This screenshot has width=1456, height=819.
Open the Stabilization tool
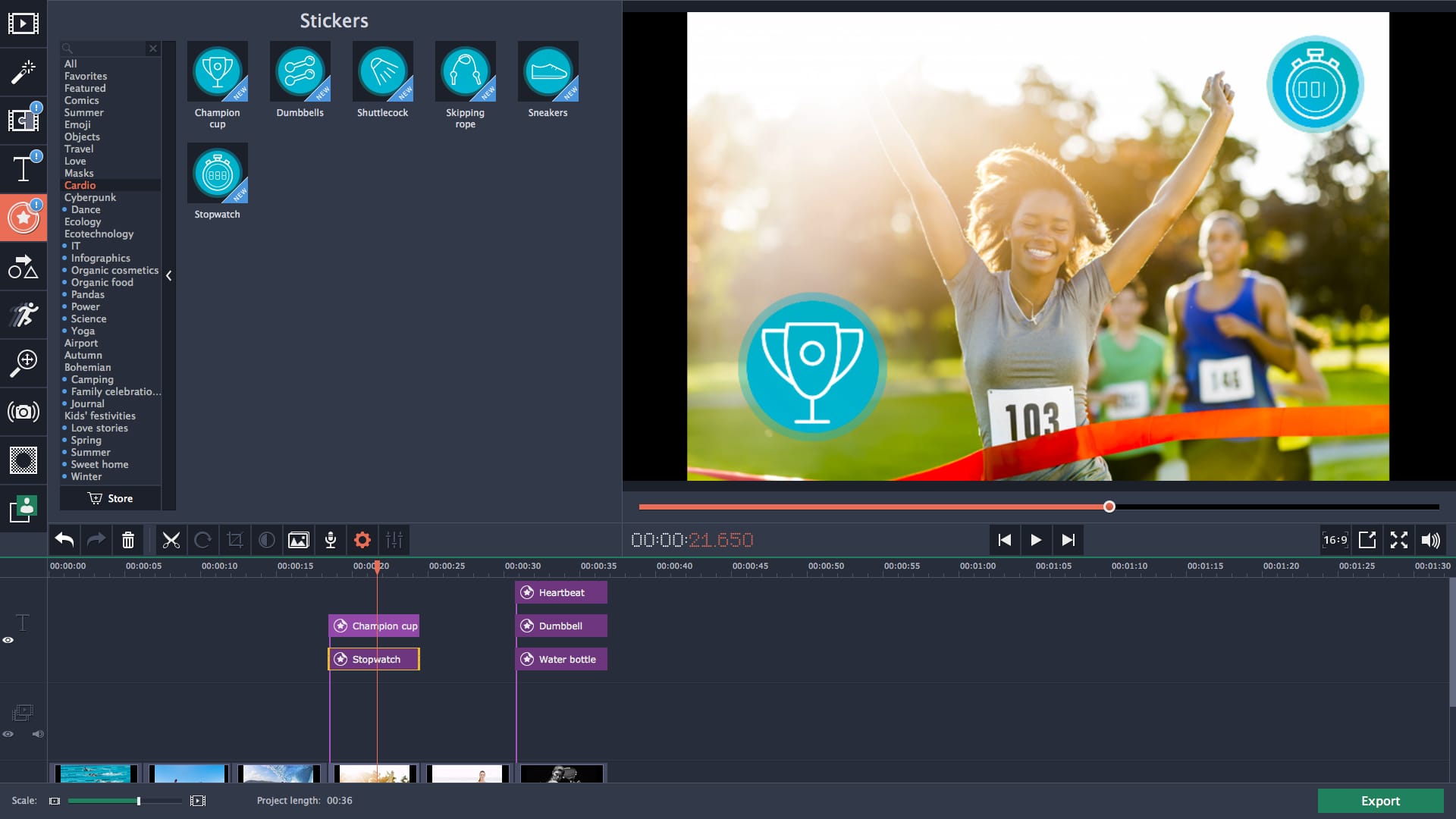(24, 412)
